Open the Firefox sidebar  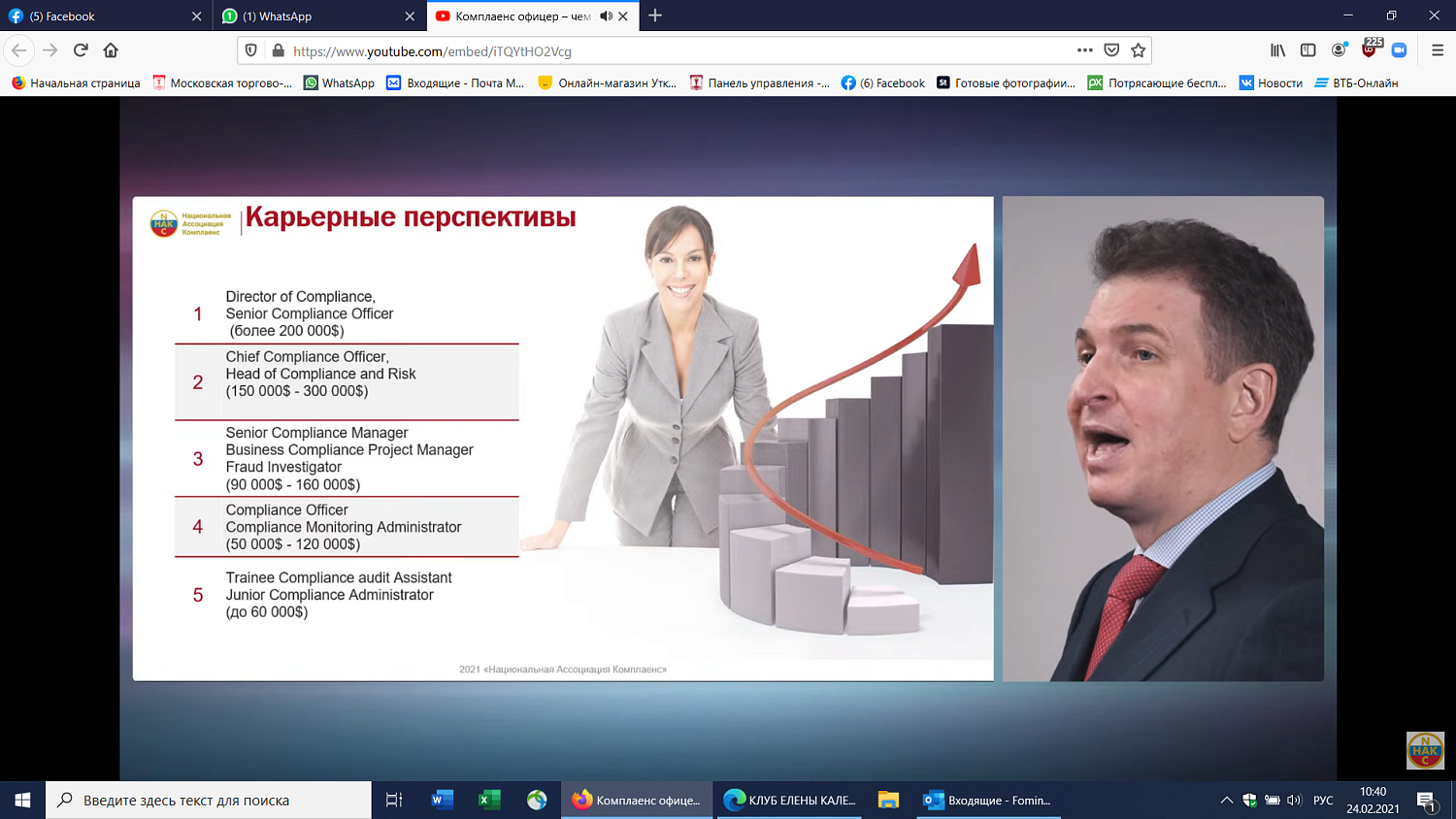pos(1308,51)
